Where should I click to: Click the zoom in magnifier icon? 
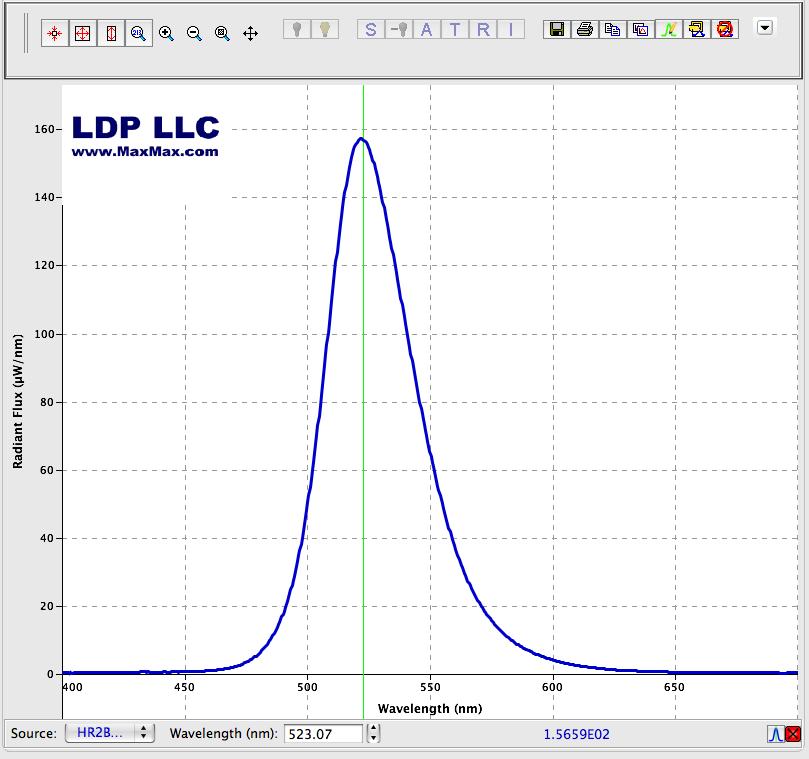[x=166, y=34]
